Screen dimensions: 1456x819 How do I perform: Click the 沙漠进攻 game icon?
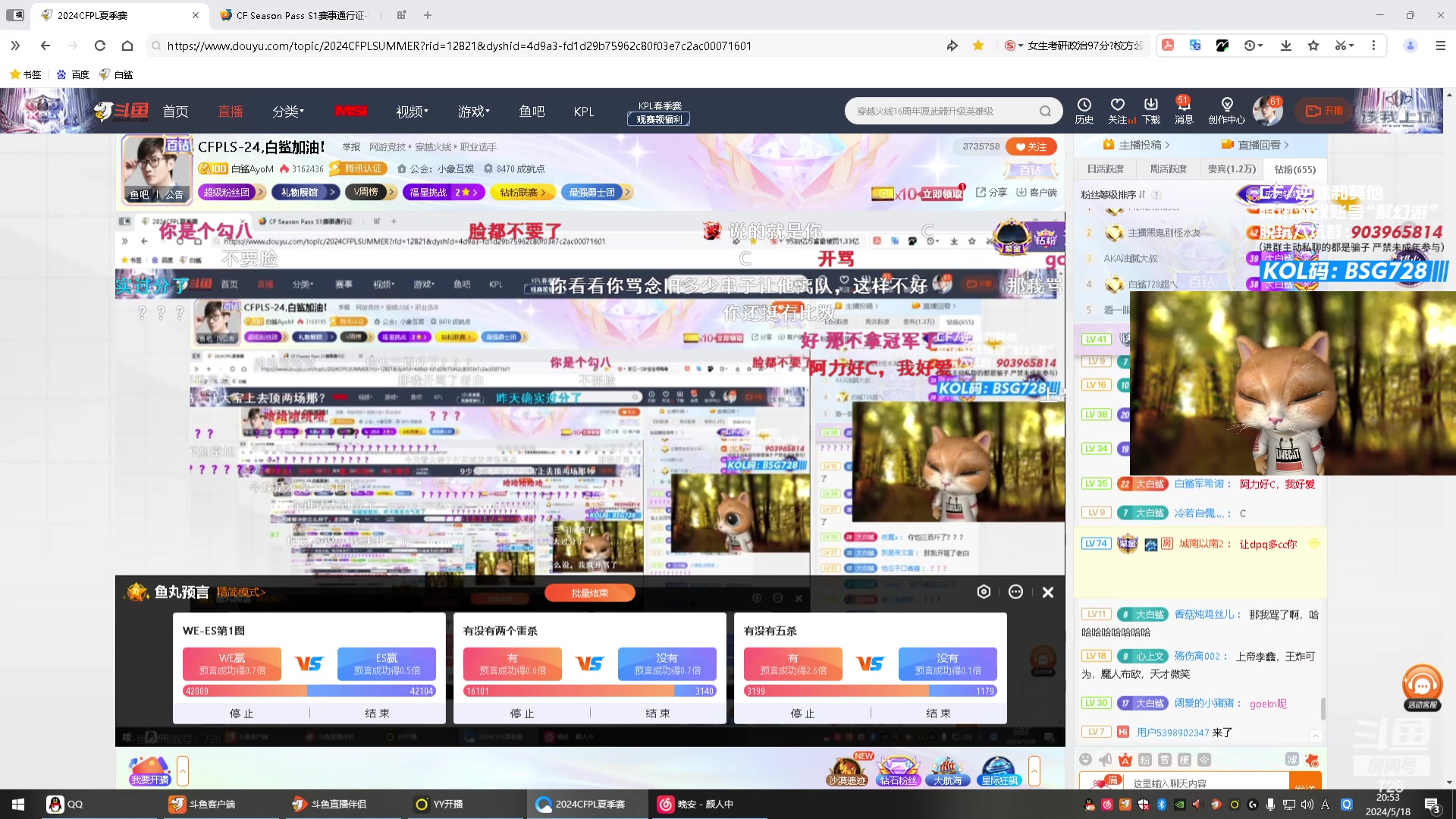click(846, 770)
